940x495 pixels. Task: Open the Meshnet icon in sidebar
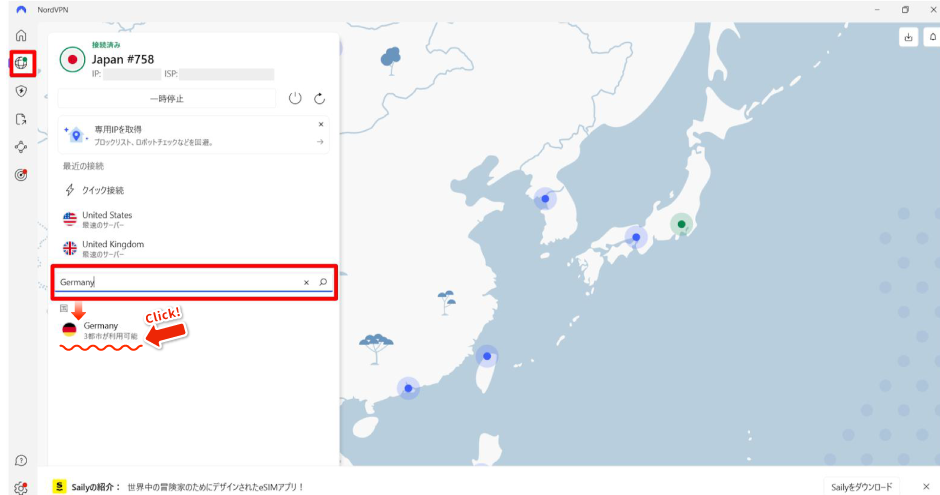pos(21,147)
